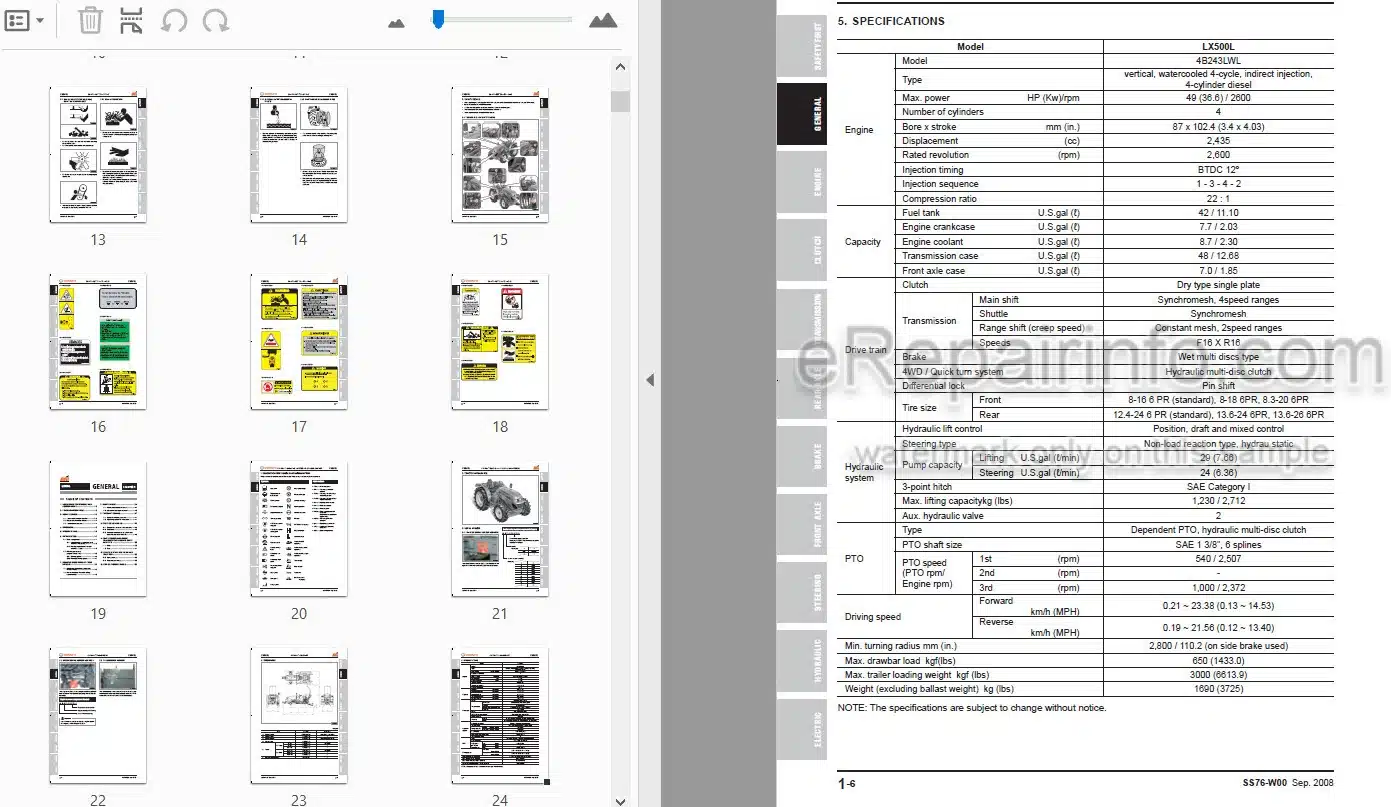Viewport: 1391px width, 807px height.
Task: Select the page 24 thumbnail
Action: pyautogui.click(x=500, y=715)
